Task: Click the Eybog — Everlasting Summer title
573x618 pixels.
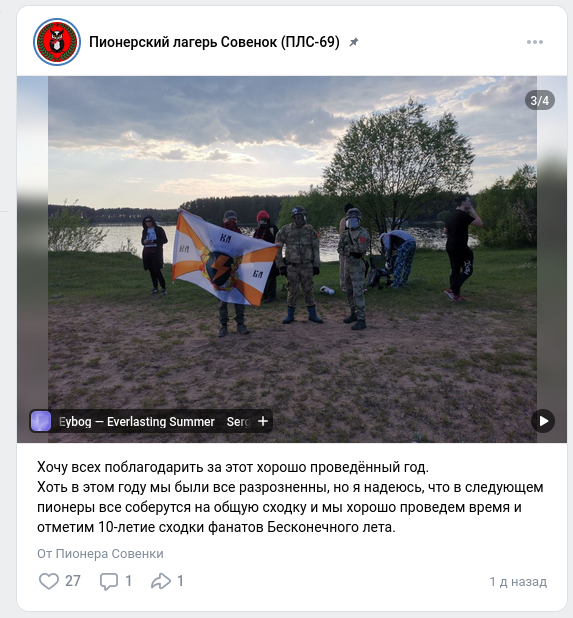Action: [x=137, y=422]
